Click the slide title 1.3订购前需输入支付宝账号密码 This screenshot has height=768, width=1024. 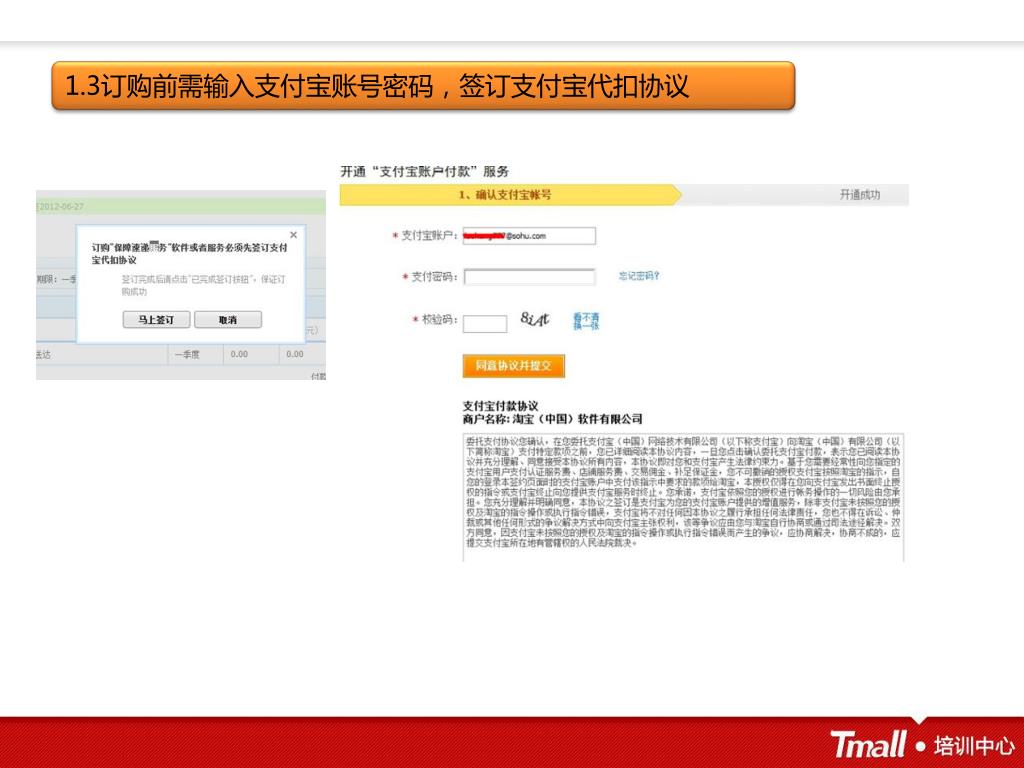point(377,86)
